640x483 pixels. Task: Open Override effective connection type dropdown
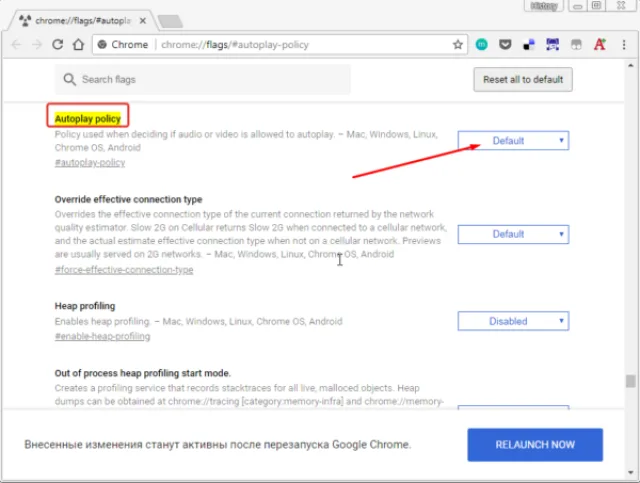513,234
